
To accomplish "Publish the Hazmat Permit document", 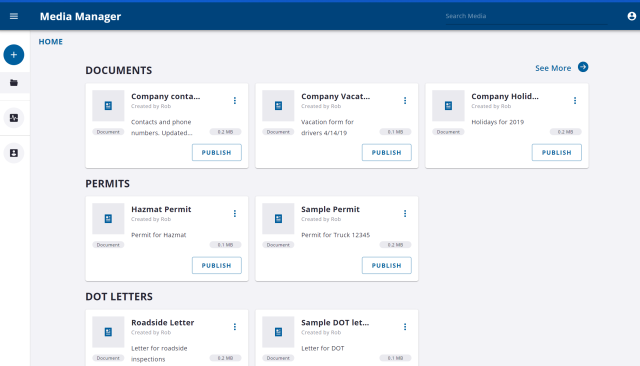I will pyautogui.click(x=217, y=266).
